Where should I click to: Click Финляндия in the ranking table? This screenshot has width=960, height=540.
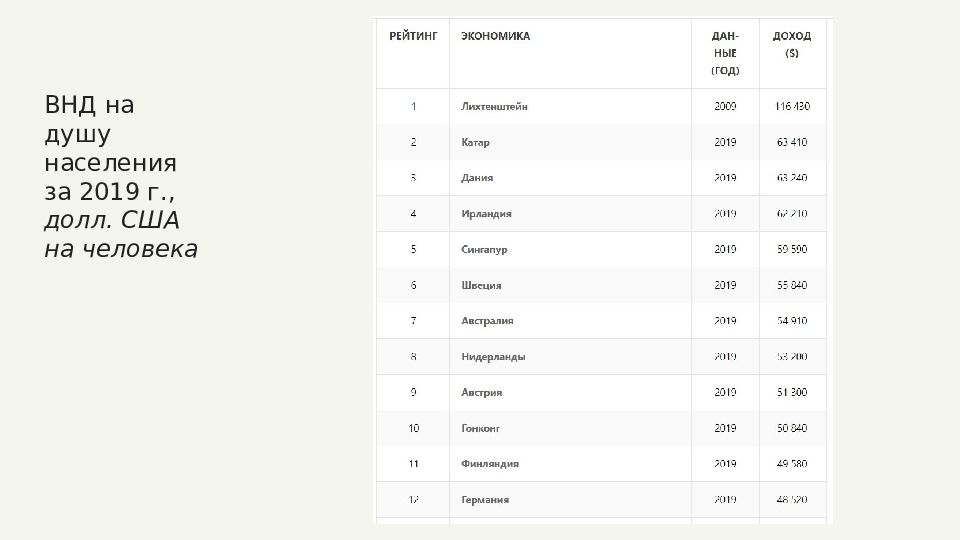(x=490, y=463)
